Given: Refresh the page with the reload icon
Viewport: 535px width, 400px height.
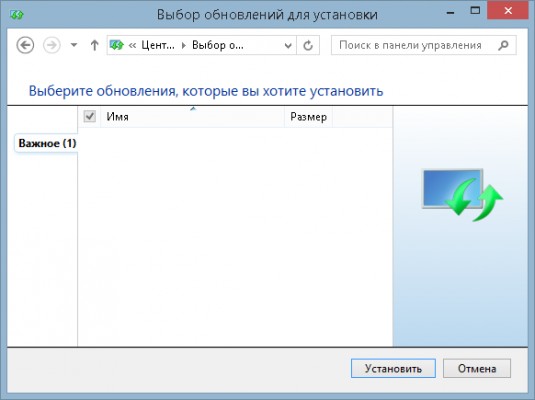Looking at the screenshot, I should [x=308, y=45].
